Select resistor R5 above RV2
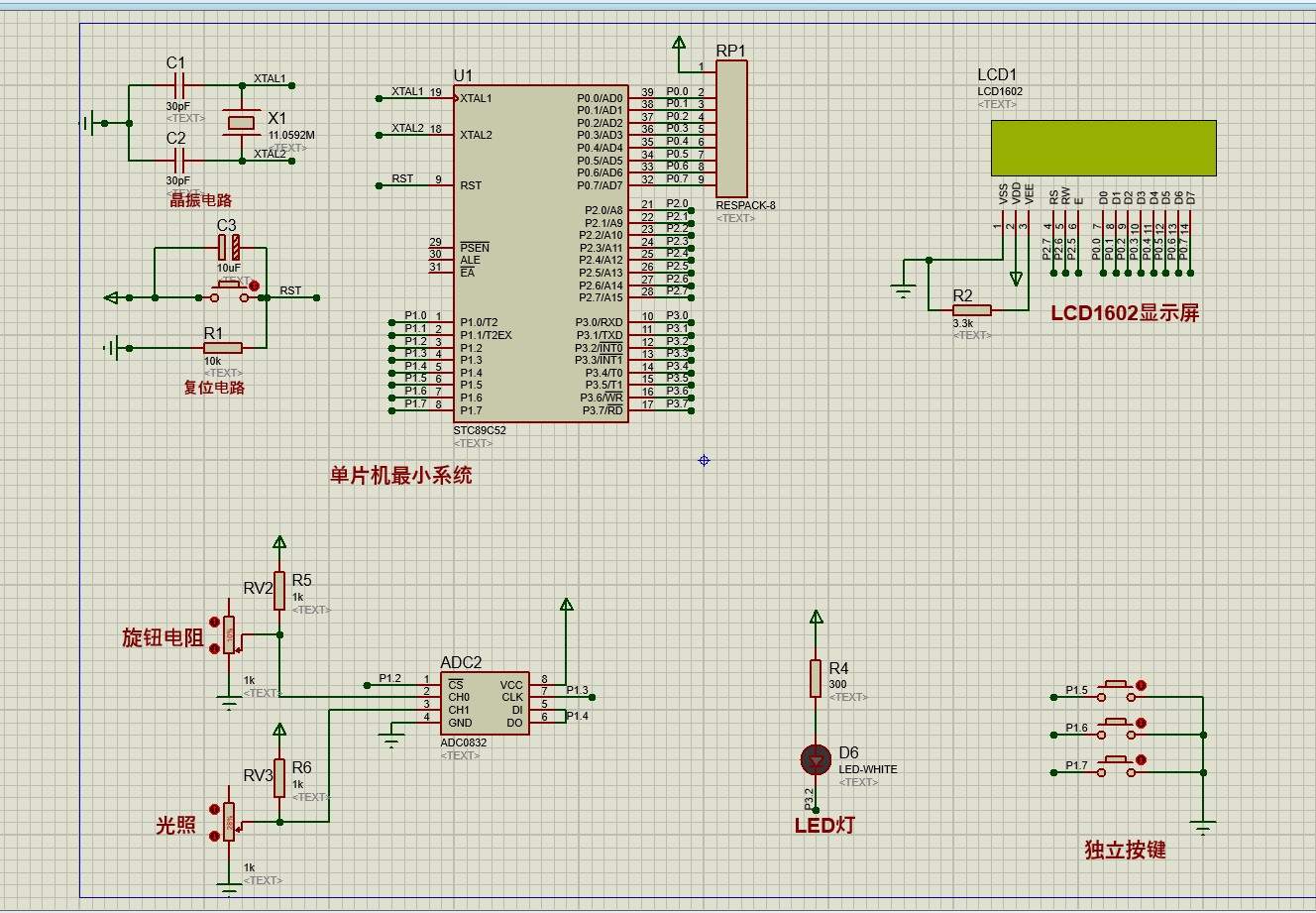Viewport: 1316px width, 913px height. point(280,591)
